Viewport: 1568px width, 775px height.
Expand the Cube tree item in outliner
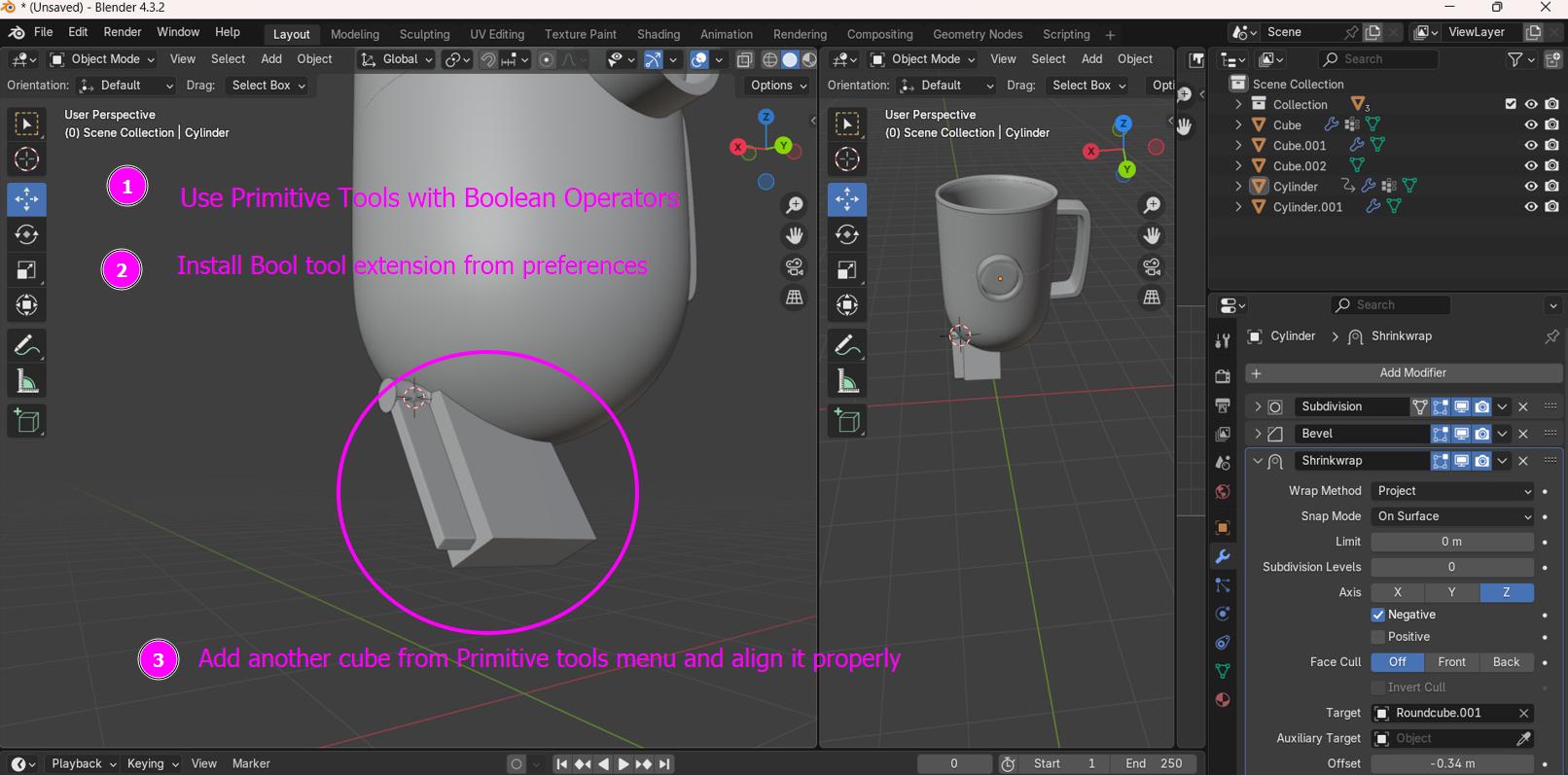point(1238,124)
